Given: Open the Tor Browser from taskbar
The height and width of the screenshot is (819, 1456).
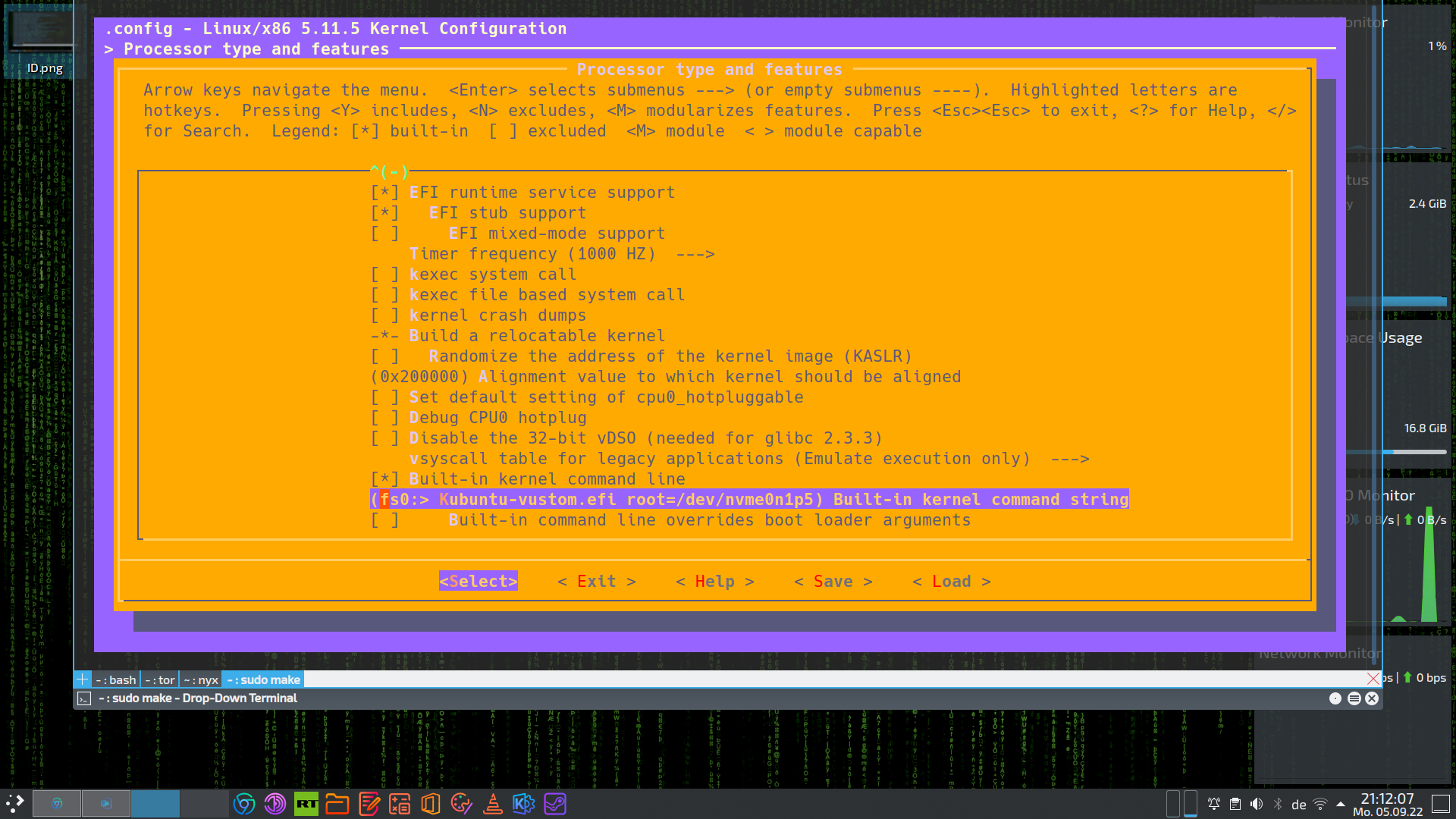Looking at the screenshot, I should tap(275, 803).
